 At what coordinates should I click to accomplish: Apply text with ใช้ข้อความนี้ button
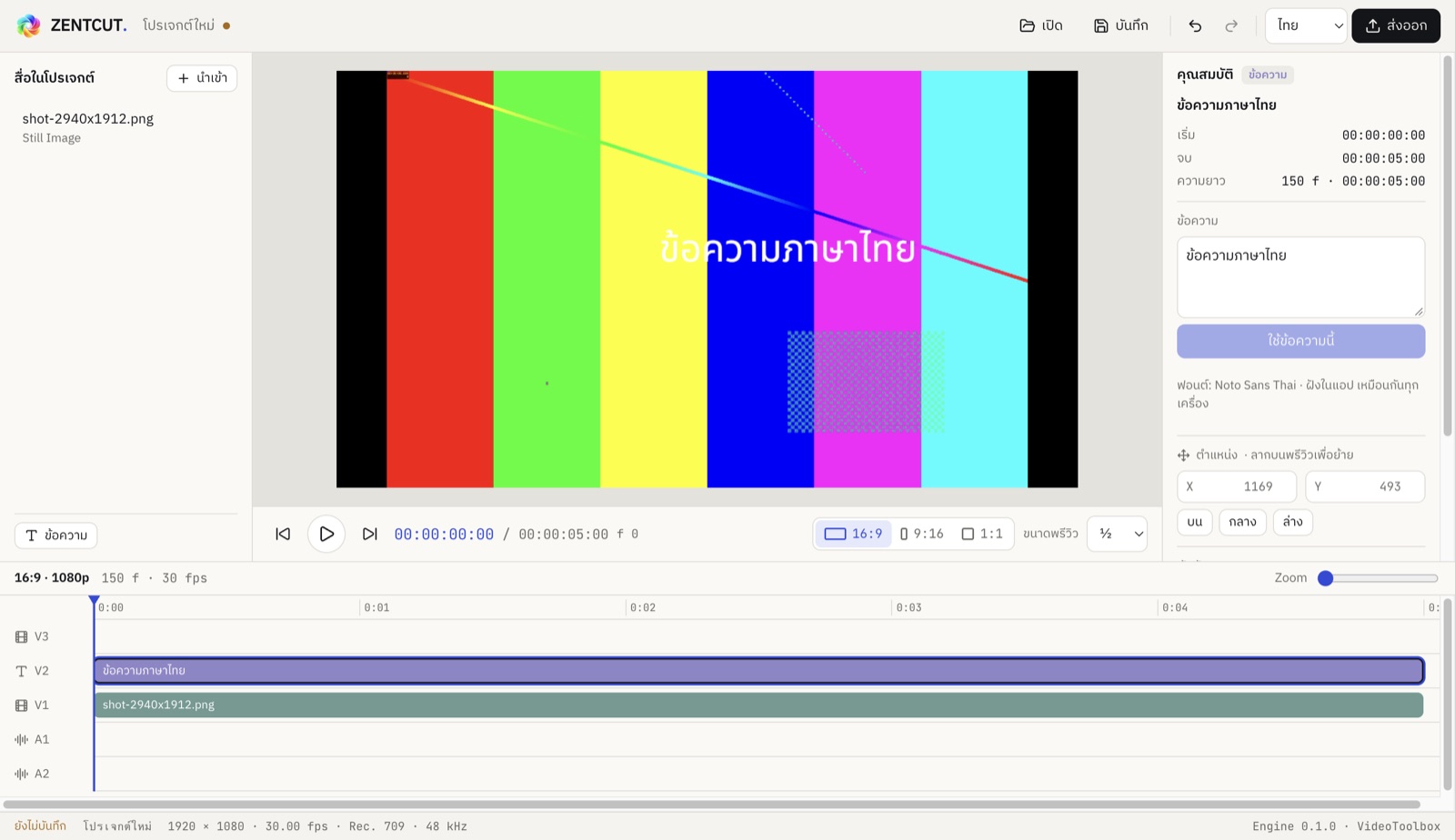click(x=1300, y=341)
